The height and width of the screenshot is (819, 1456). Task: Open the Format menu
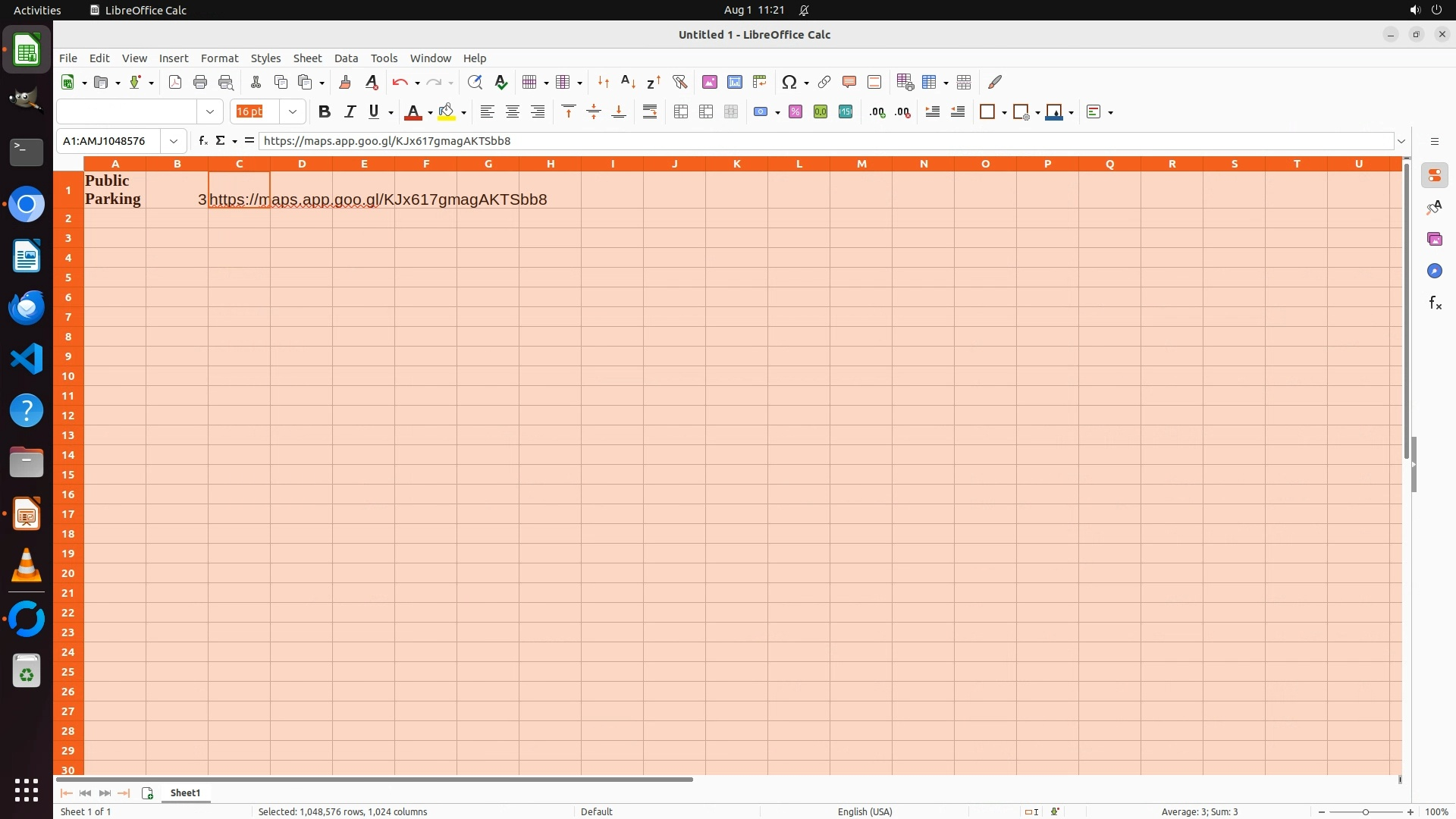click(x=219, y=58)
